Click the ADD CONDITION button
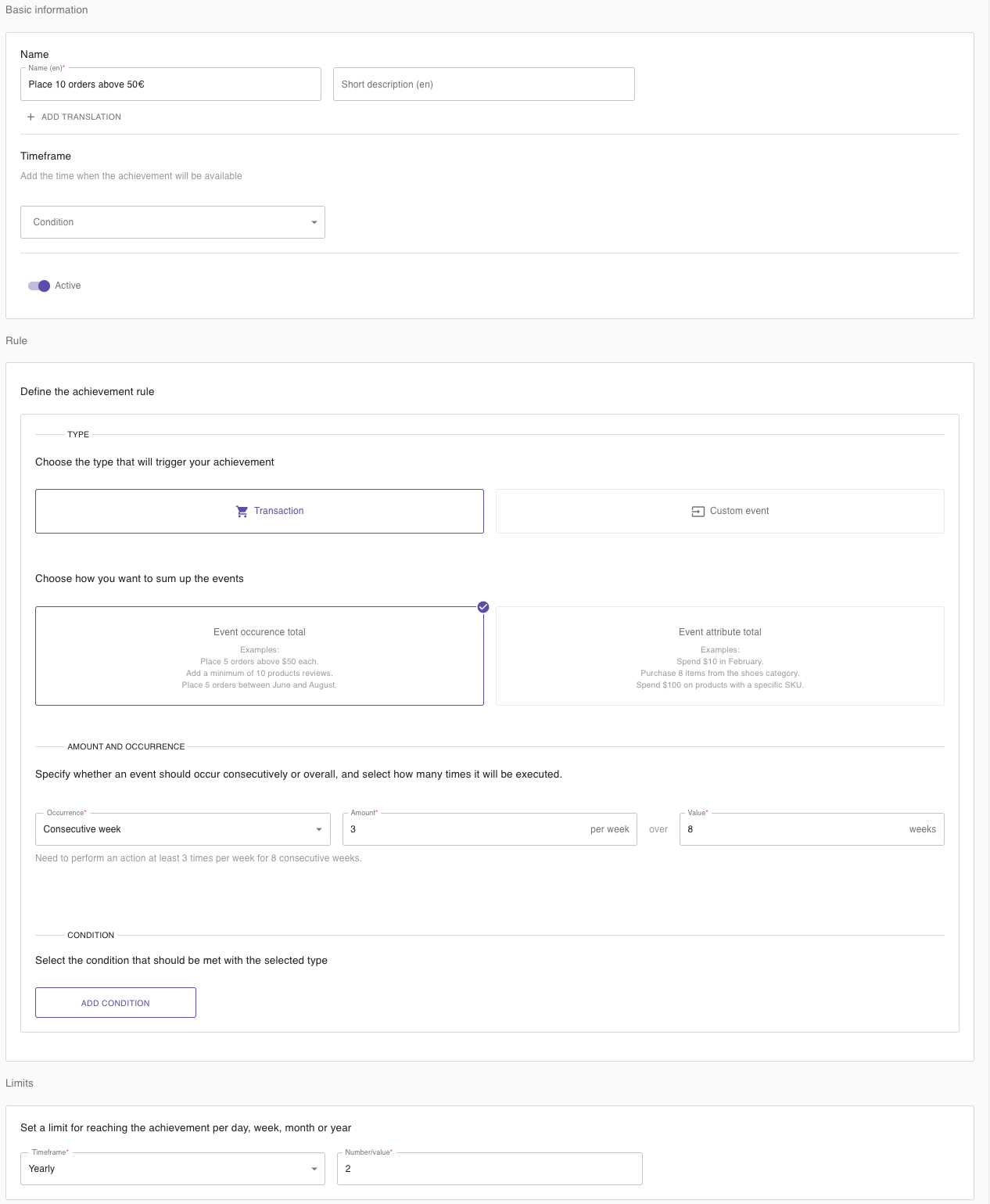The height and width of the screenshot is (1204, 990). coord(116,1002)
